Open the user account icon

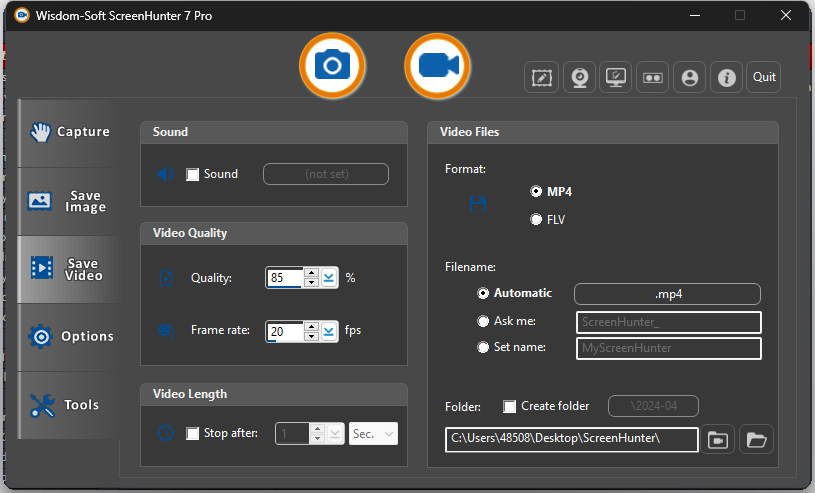tap(689, 77)
